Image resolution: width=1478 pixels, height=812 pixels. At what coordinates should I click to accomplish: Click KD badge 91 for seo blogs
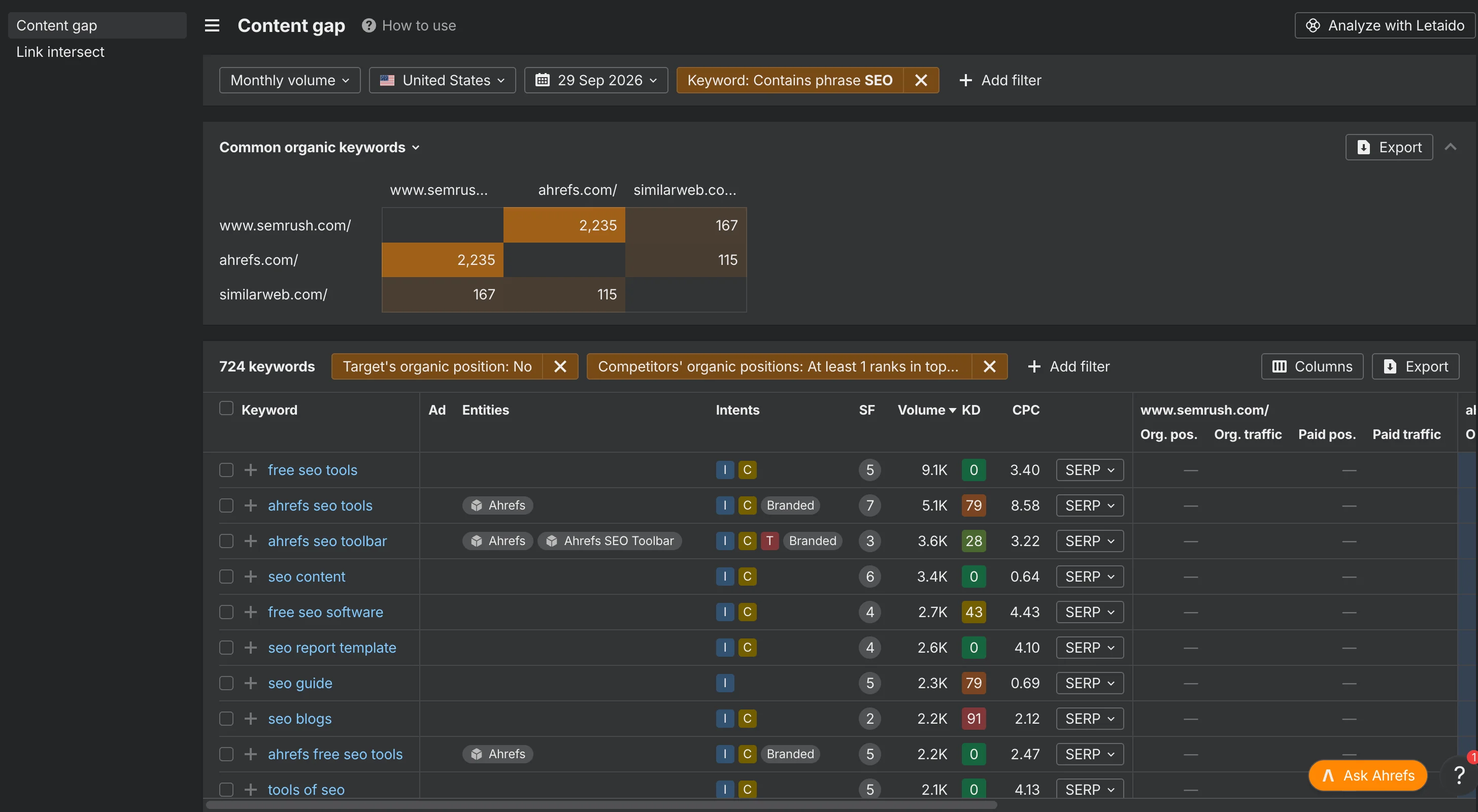973,719
